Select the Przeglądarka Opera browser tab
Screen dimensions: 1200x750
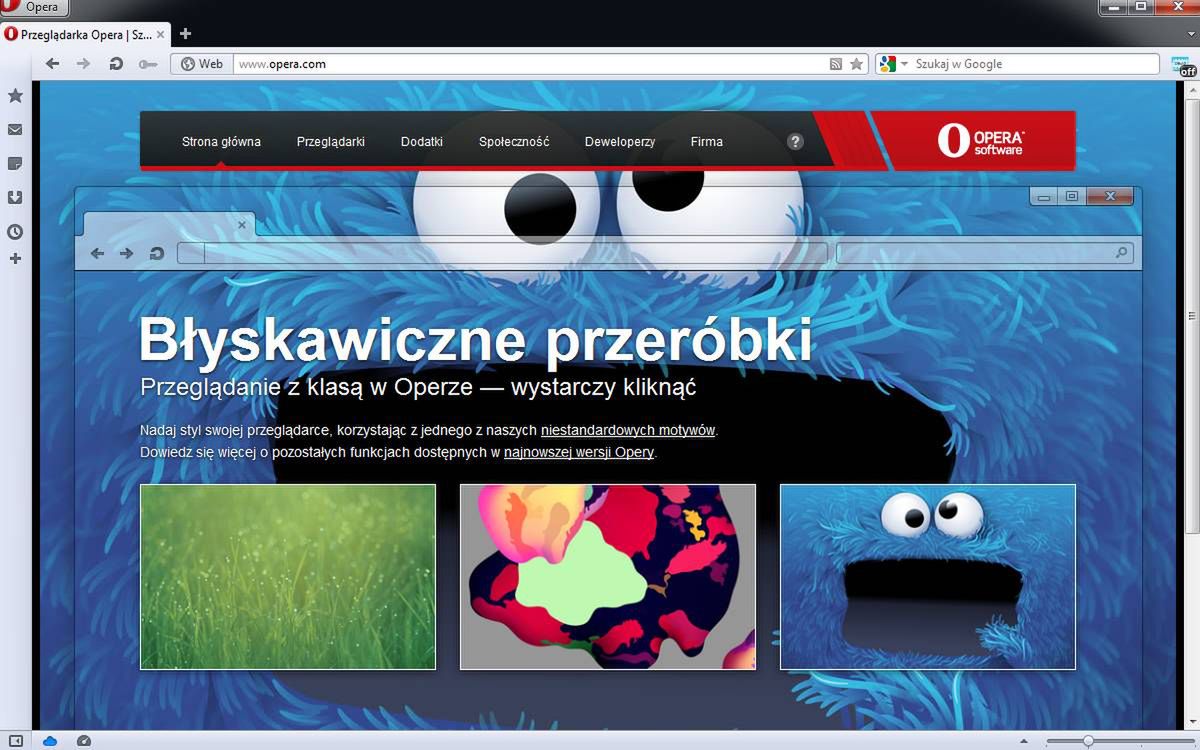[84, 34]
